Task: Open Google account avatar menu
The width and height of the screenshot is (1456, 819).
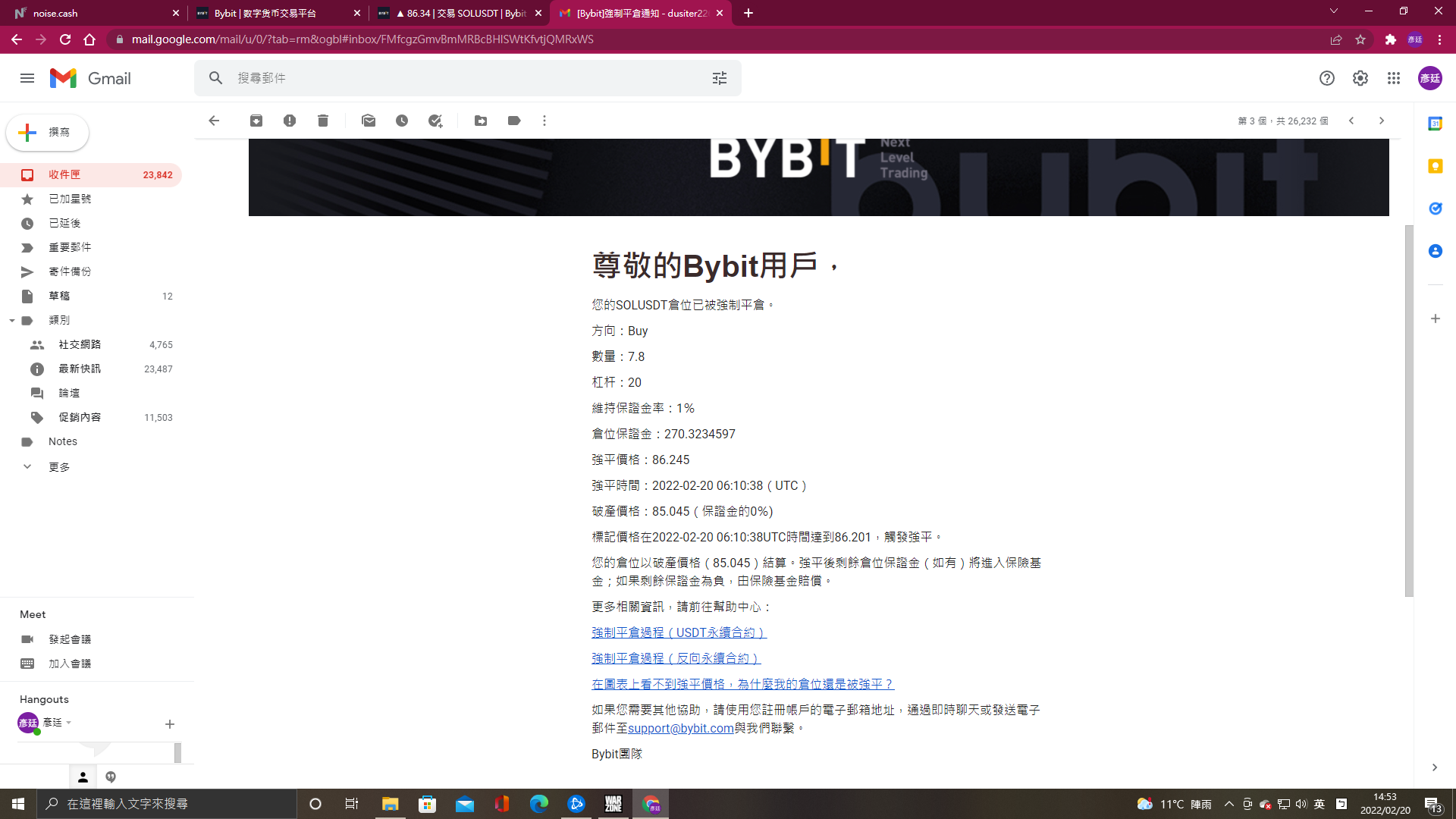Action: click(x=1430, y=78)
